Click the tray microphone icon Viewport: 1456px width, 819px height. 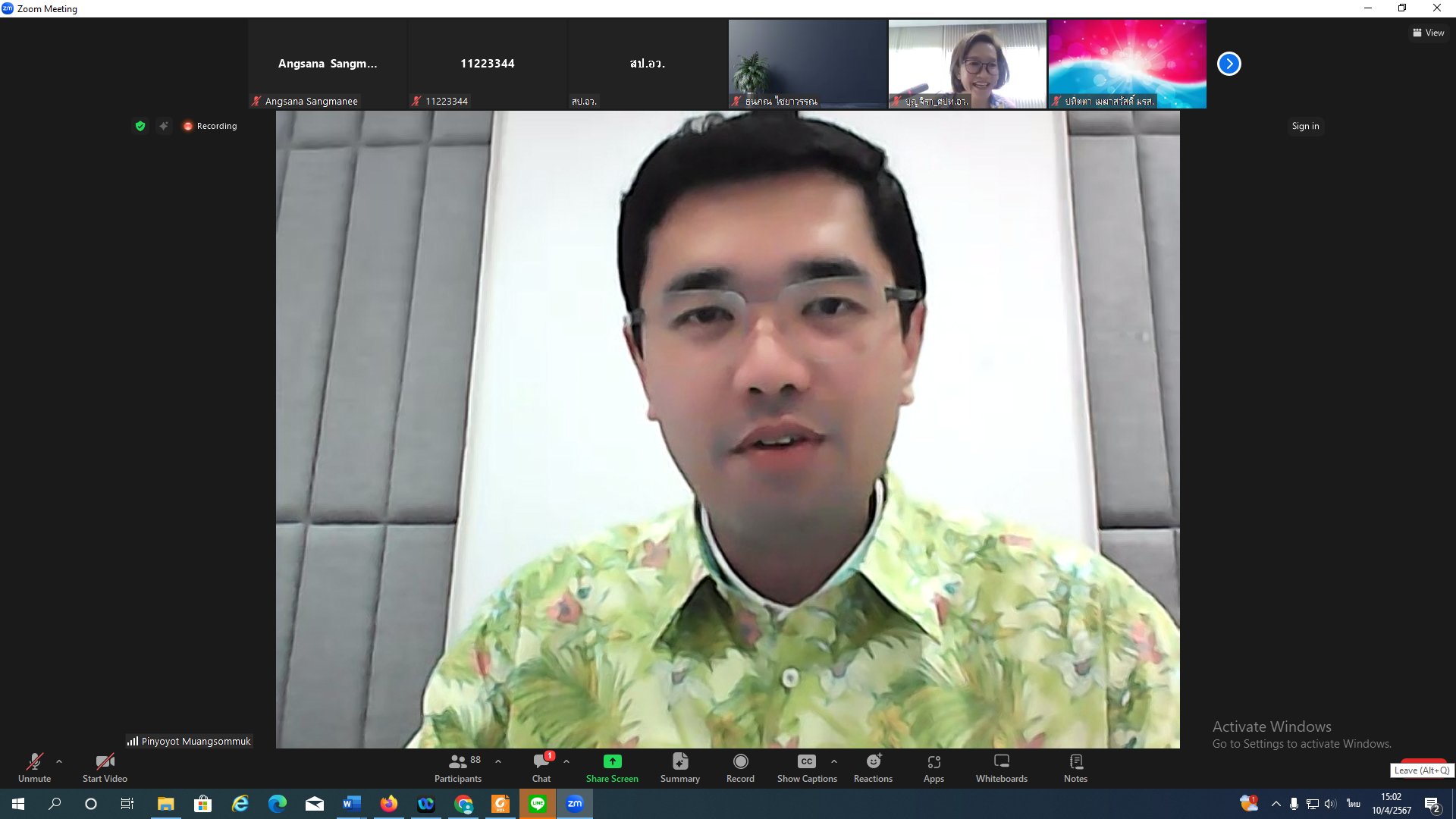pyautogui.click(x=1294, y=804)
